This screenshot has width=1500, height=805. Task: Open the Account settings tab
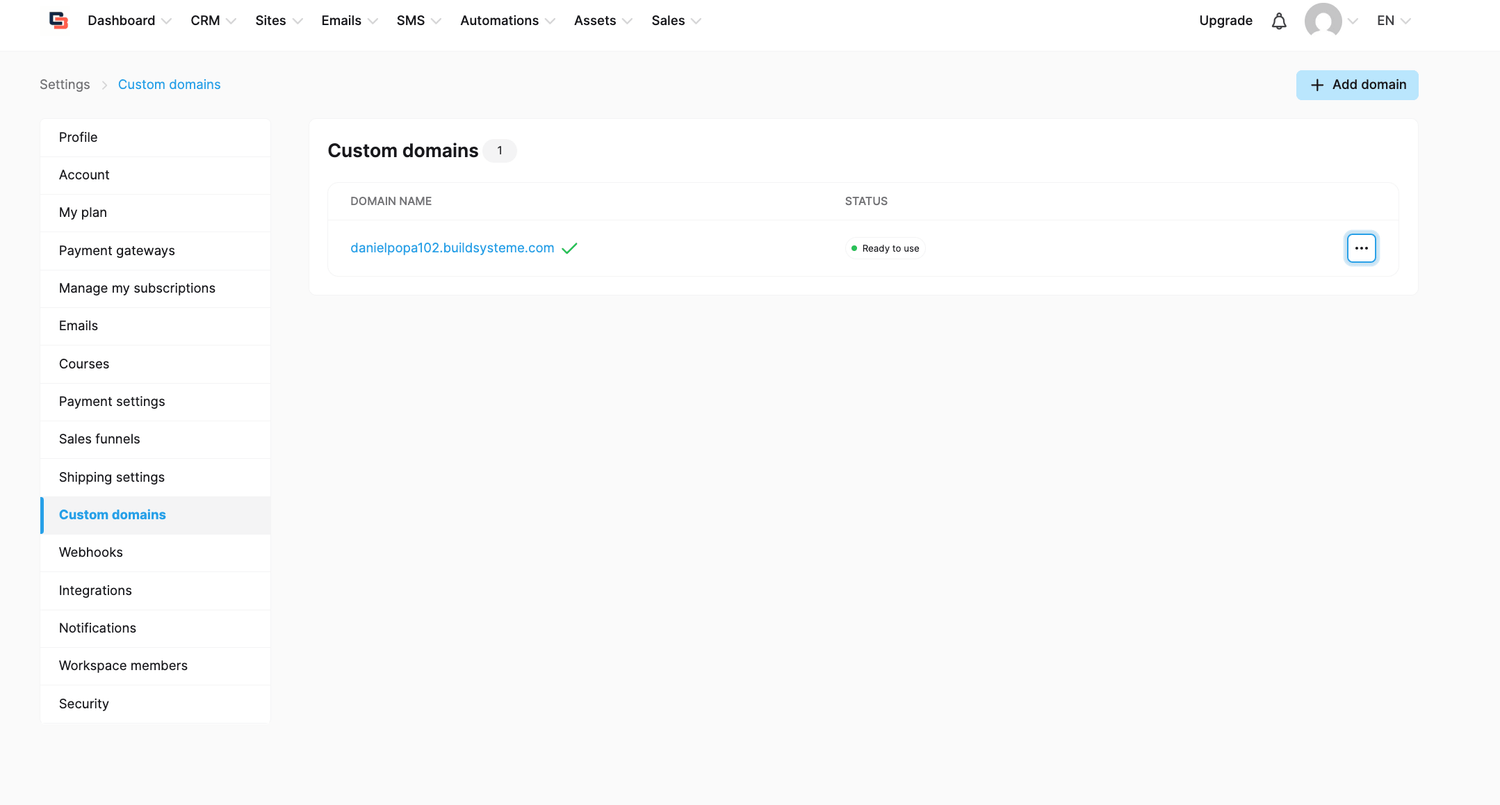(x=155, y=175)
